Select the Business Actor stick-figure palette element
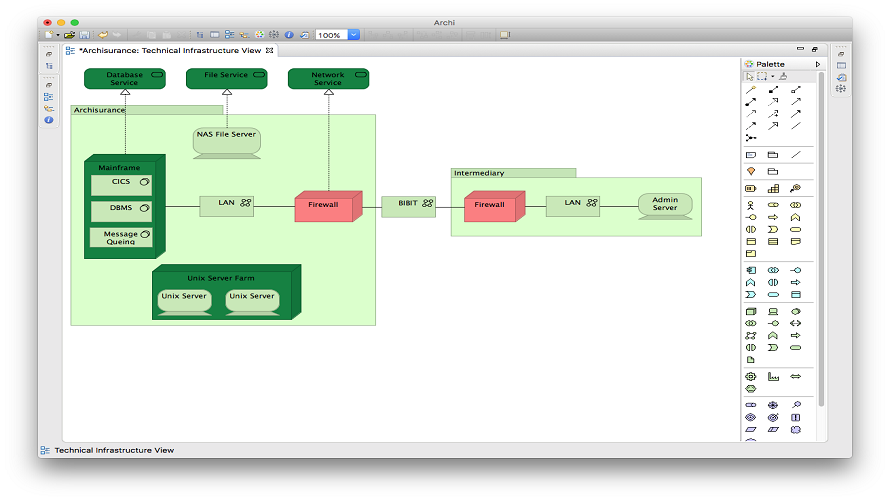890x500 pixels. click(x=750, y=205)
